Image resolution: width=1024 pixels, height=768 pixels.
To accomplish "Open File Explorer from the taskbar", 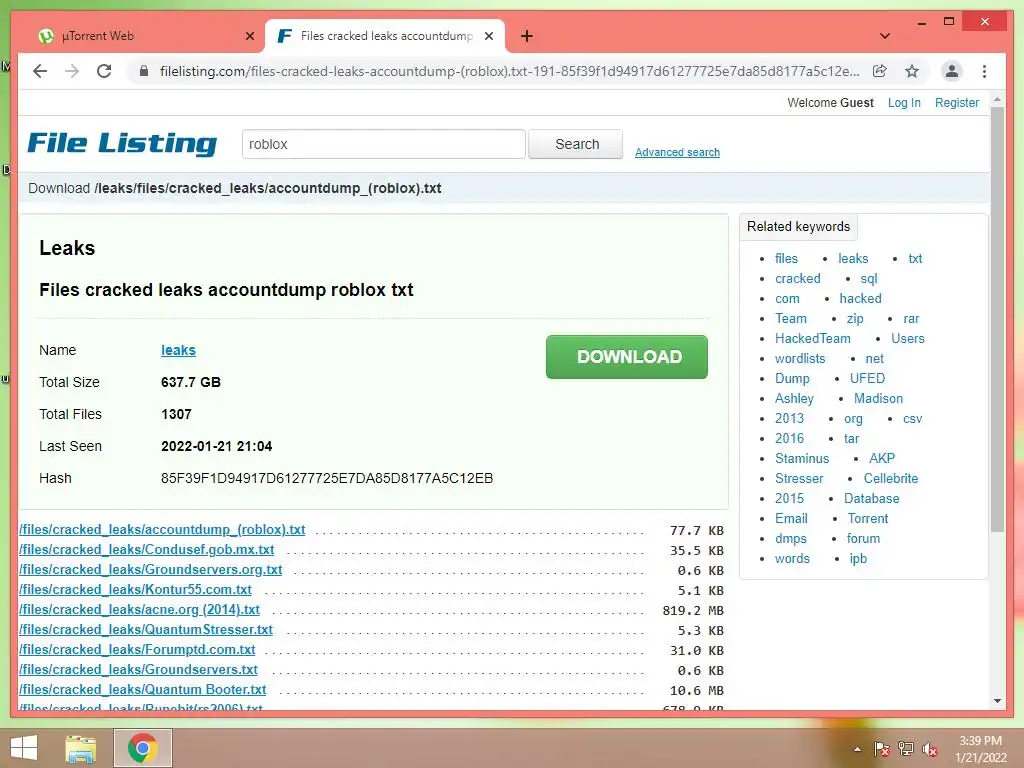I will click(80, 748).
